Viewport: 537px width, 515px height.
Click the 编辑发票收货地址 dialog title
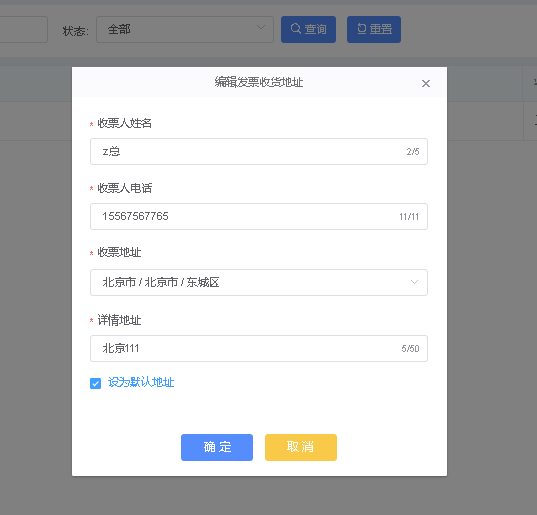click(x=259, y=82)
